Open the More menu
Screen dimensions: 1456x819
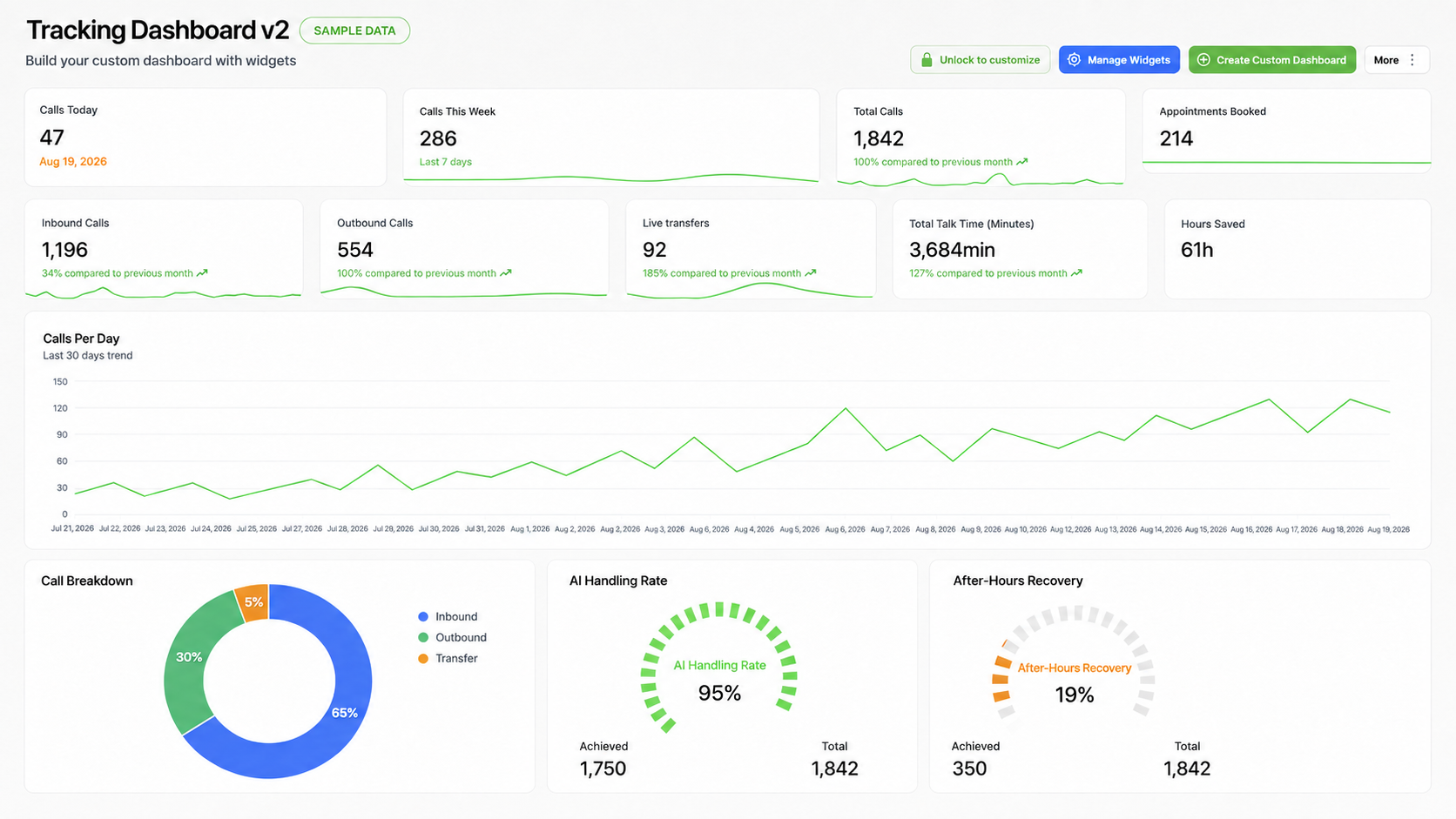click(x=1397, y=60)
